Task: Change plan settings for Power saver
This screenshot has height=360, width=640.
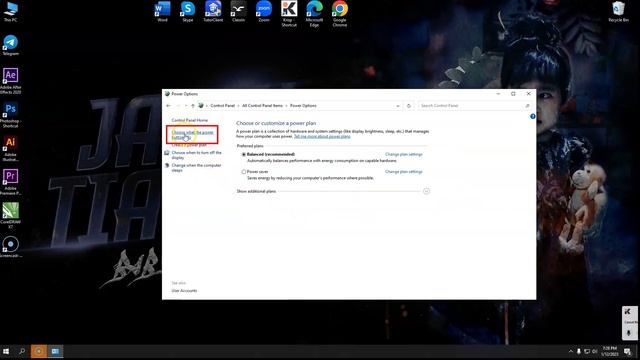Action: (x=404, y=171)
